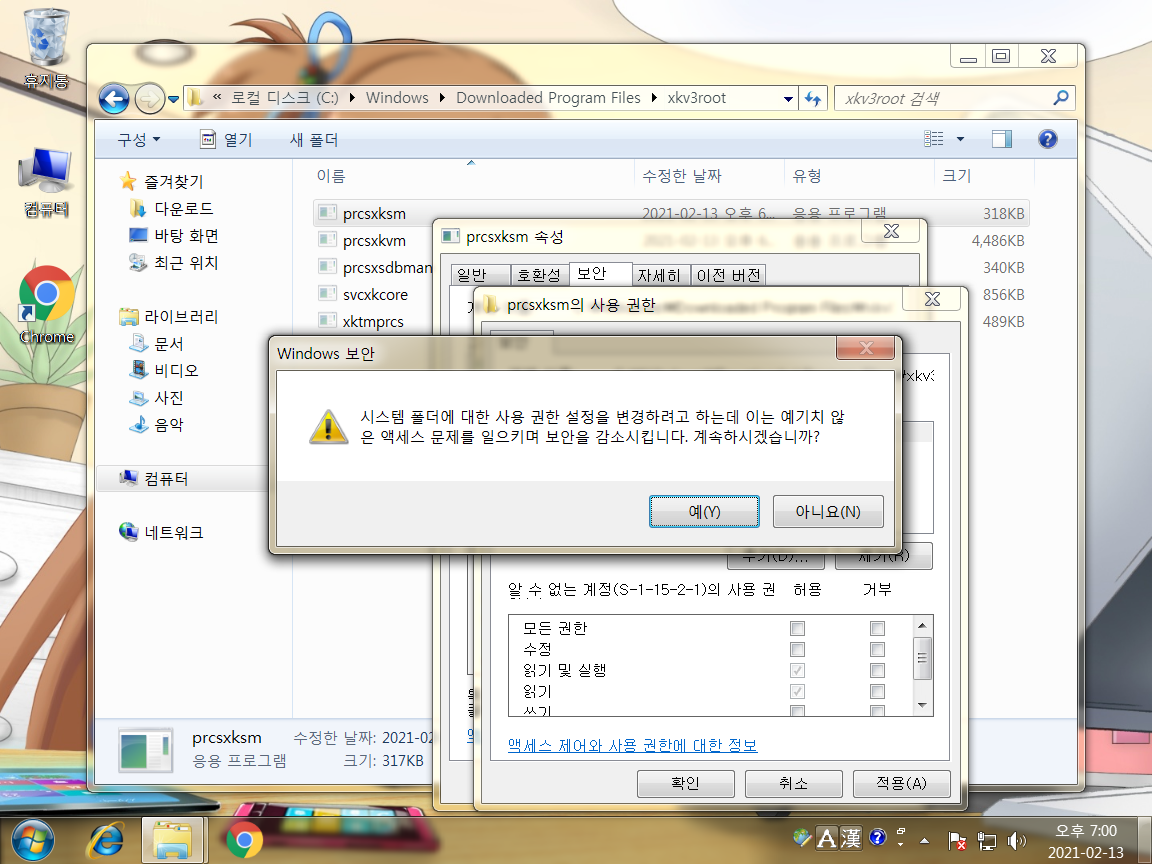This screenshot has width=1152, height=864.
Task: Select the svcxkcore file icon
Action: point(327,294)
